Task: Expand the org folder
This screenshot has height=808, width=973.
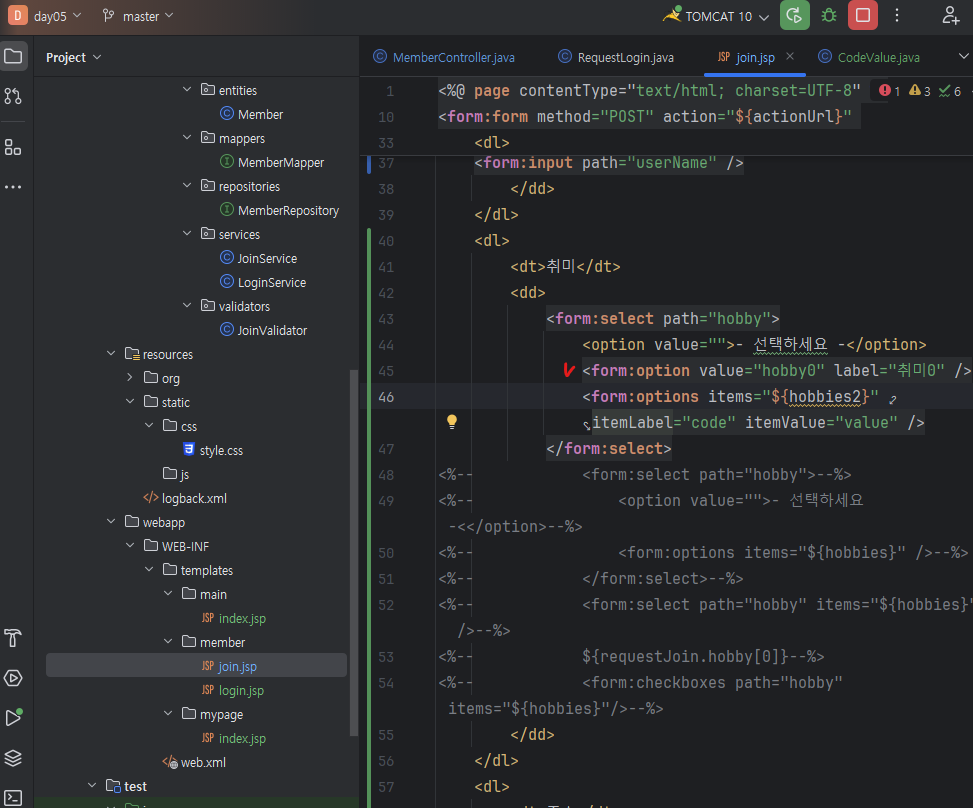Action: point(130,377)
